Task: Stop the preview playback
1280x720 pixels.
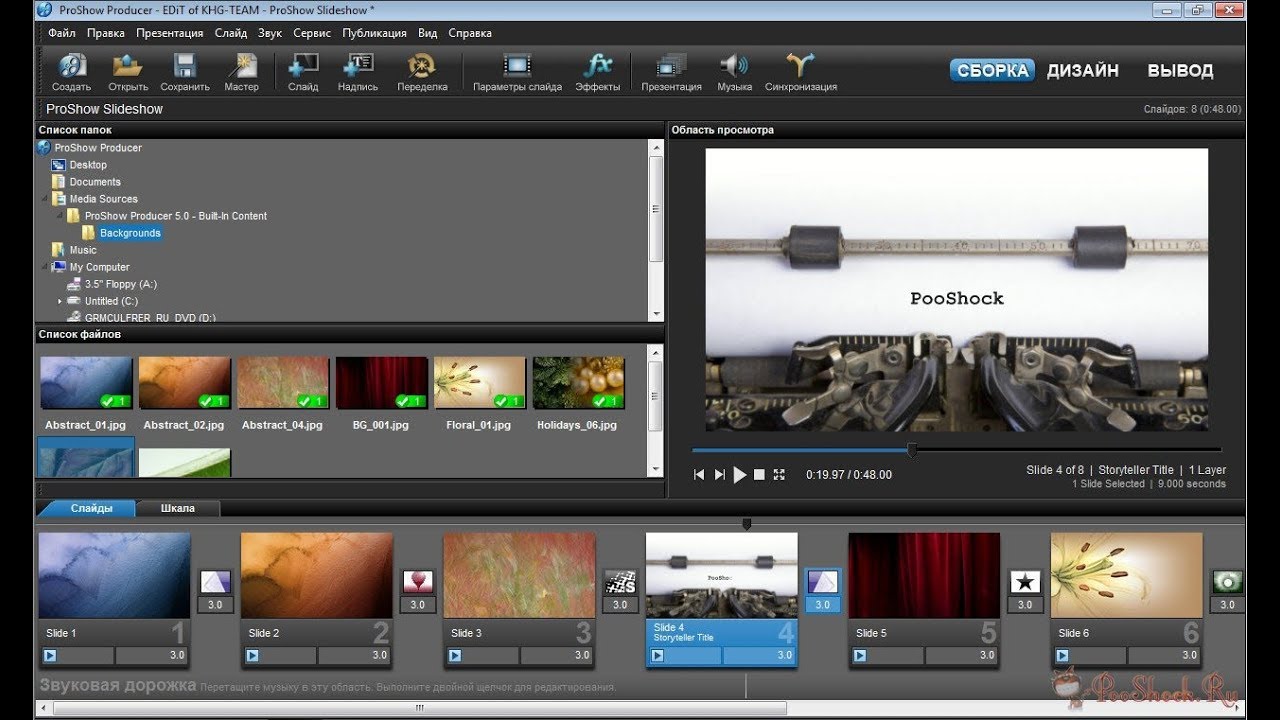Action: (x=759, y=475)
